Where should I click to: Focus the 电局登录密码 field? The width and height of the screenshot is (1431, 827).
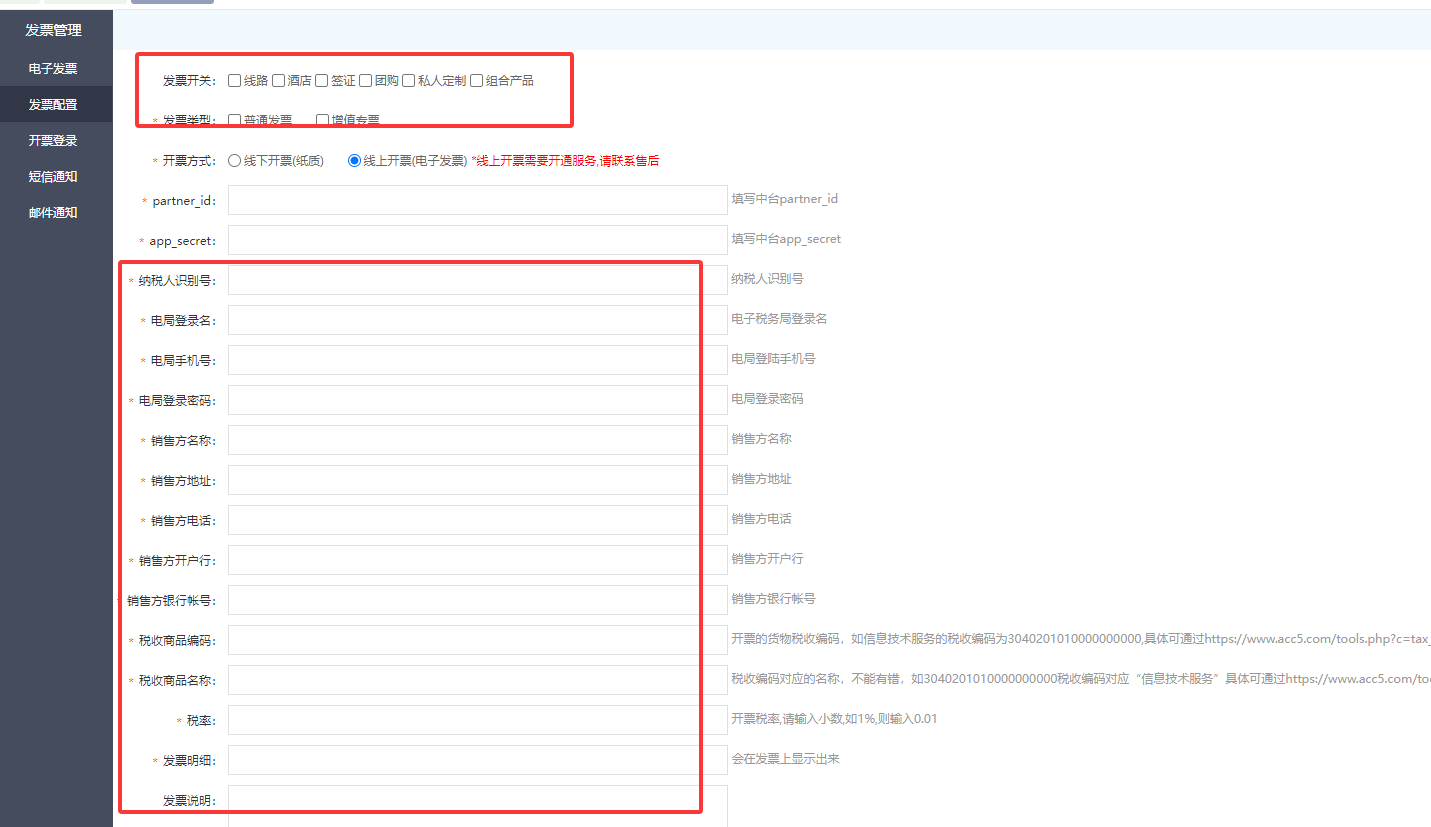(462, 400)
